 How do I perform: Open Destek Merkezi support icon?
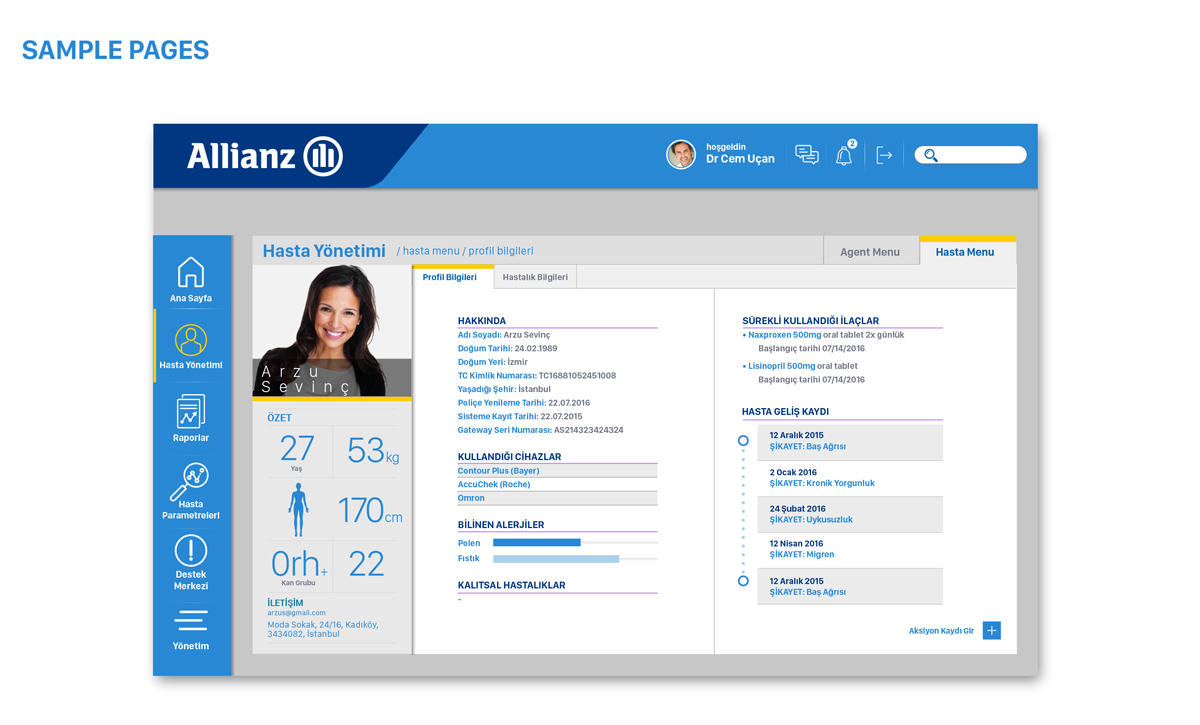coord(191,551)
